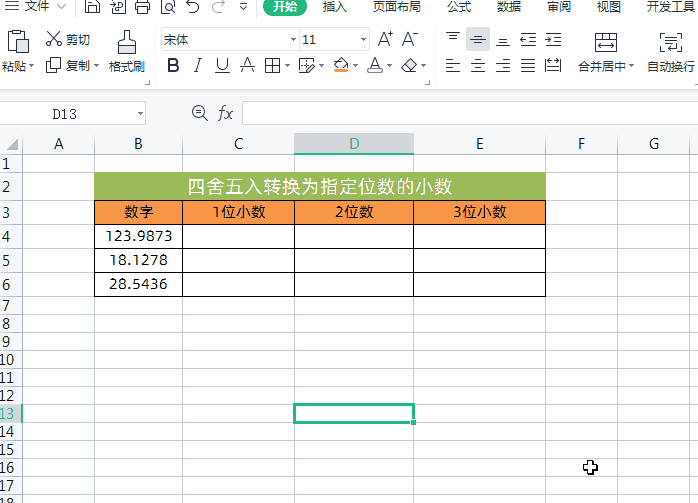Screen dimensions: 698x503
Task: Click the Cut (剪切) scissors icon
Action: click(x=53, y=39)
